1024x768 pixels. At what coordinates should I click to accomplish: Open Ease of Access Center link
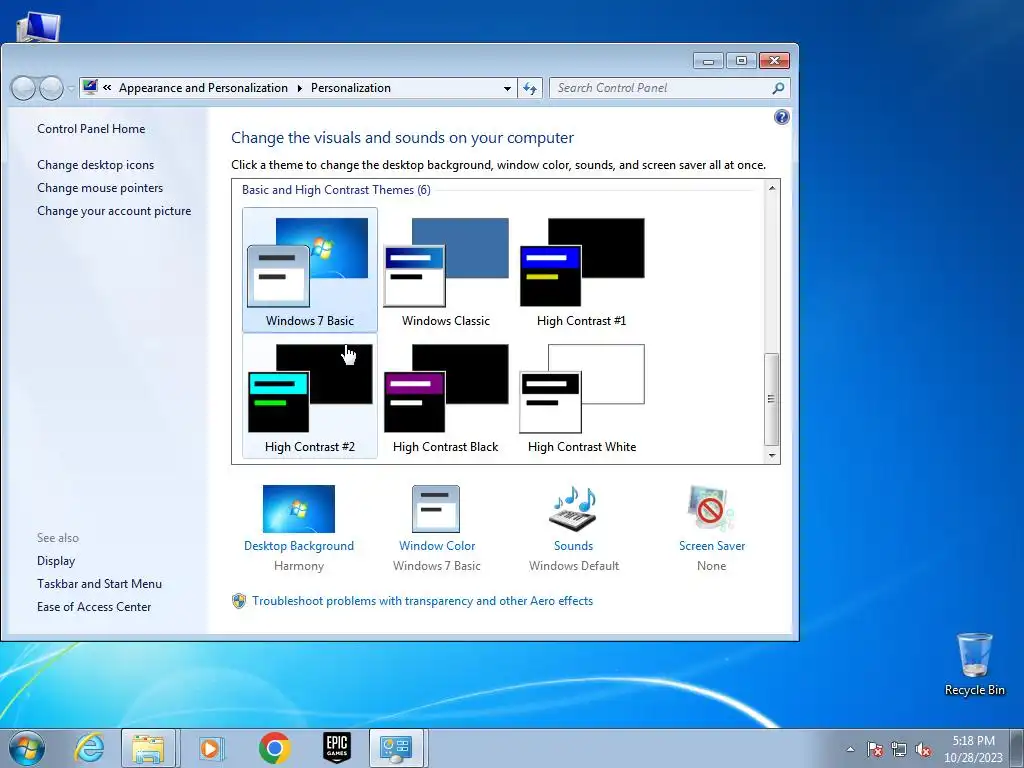(x=93, y=607)
